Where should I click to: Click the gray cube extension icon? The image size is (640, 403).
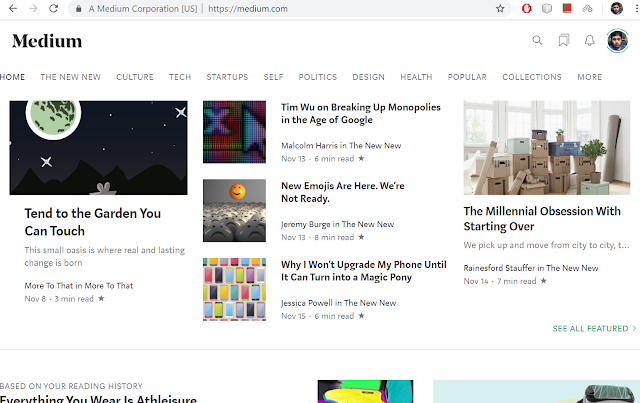click(547, 8)
